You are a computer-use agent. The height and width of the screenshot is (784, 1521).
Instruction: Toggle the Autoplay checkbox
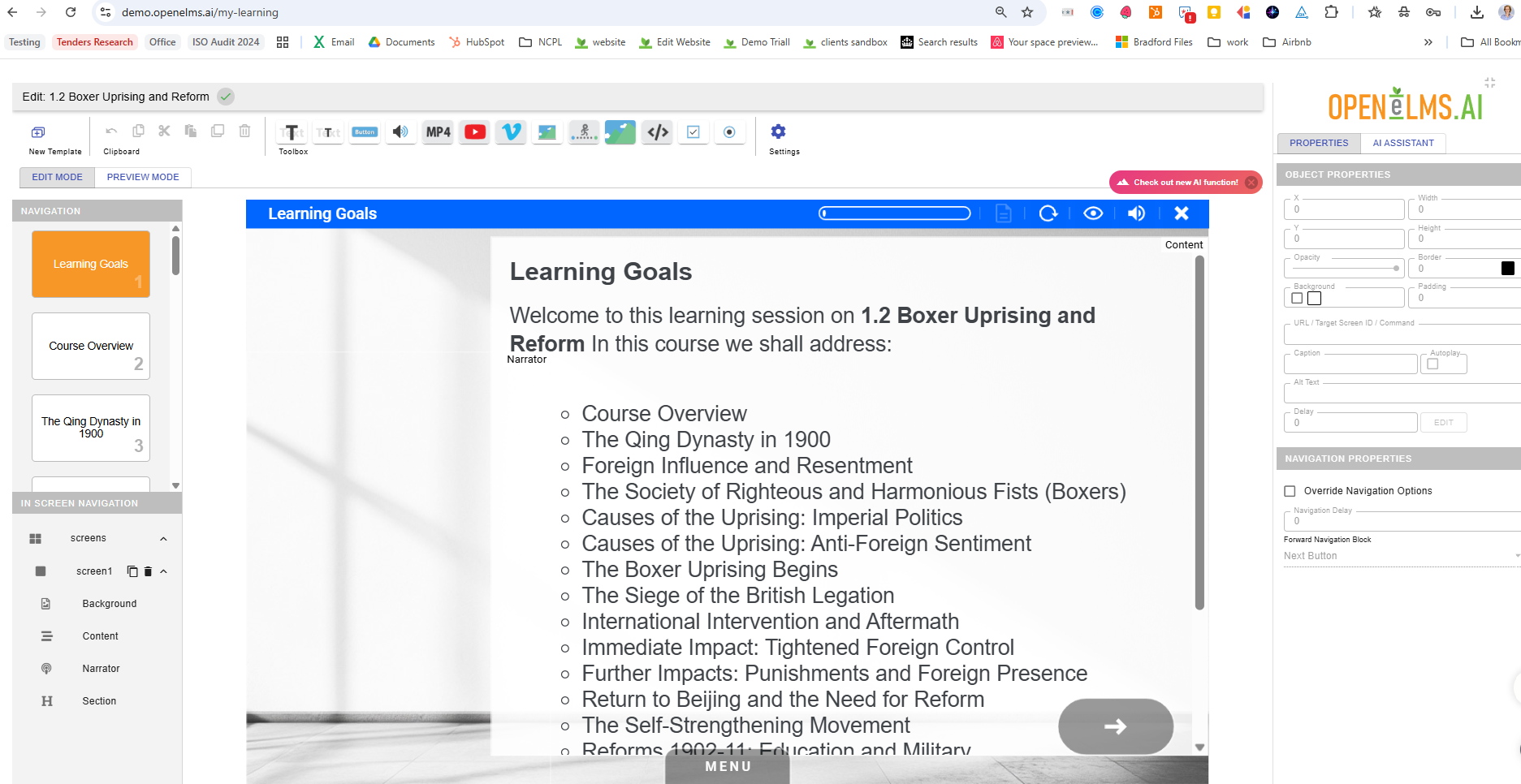click(1432, 364)
